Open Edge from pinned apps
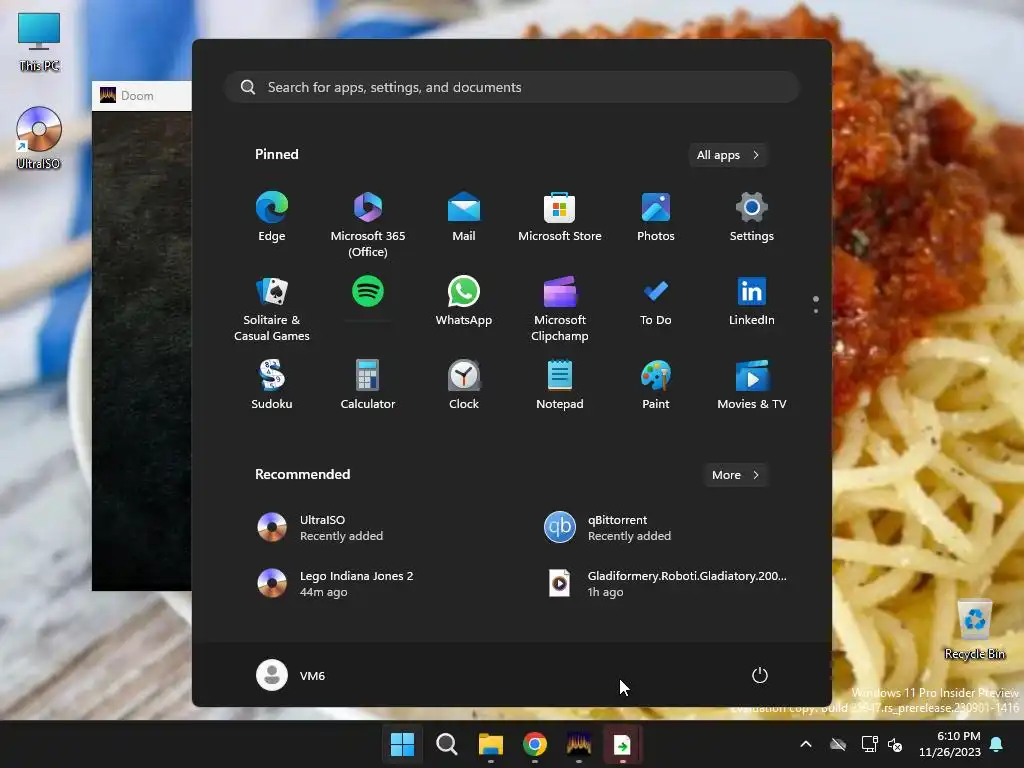This screenshot has height=768, width=1024. [x=272, y=217]
